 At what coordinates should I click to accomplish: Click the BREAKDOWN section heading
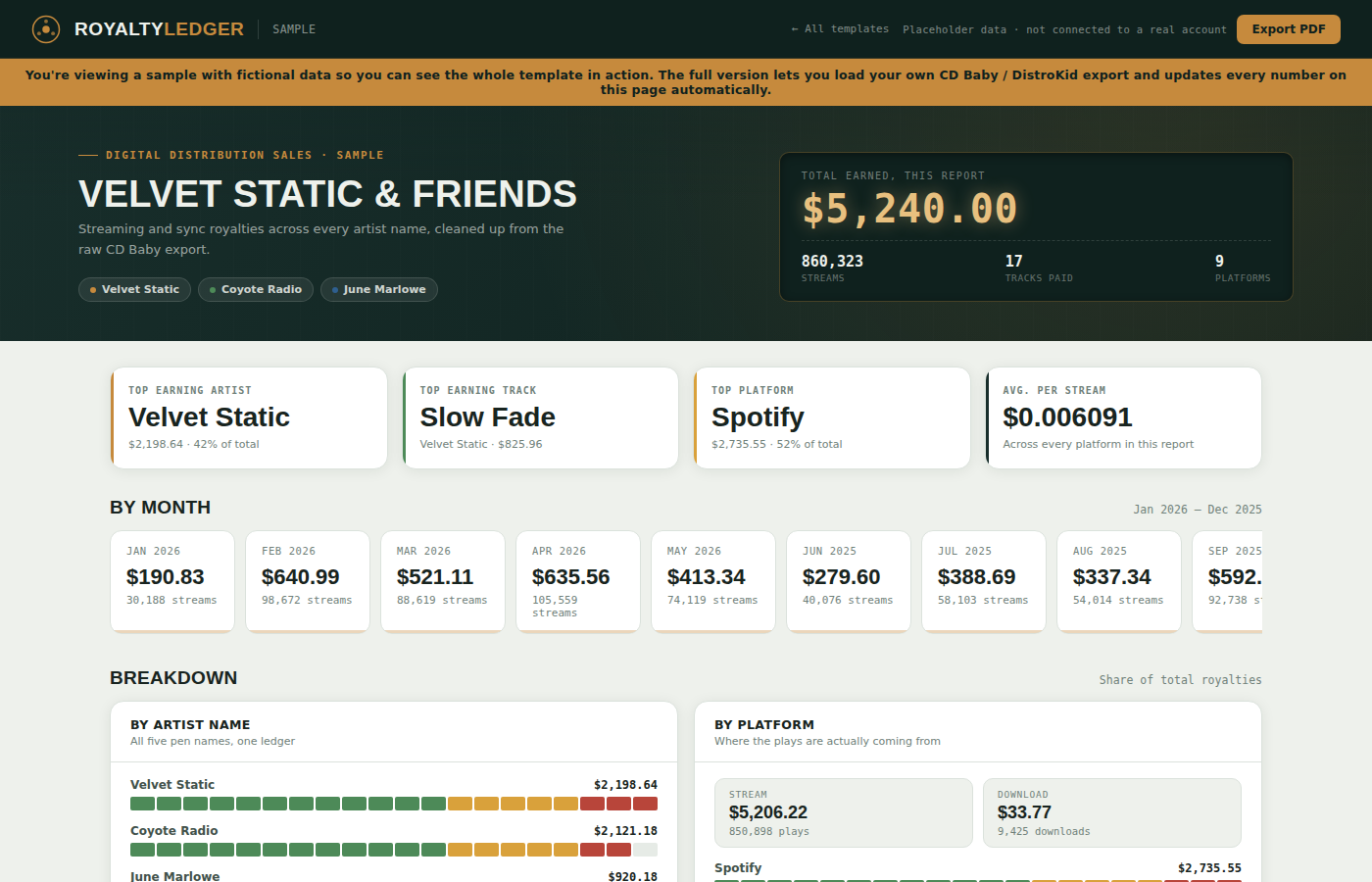tap(173, 678)
